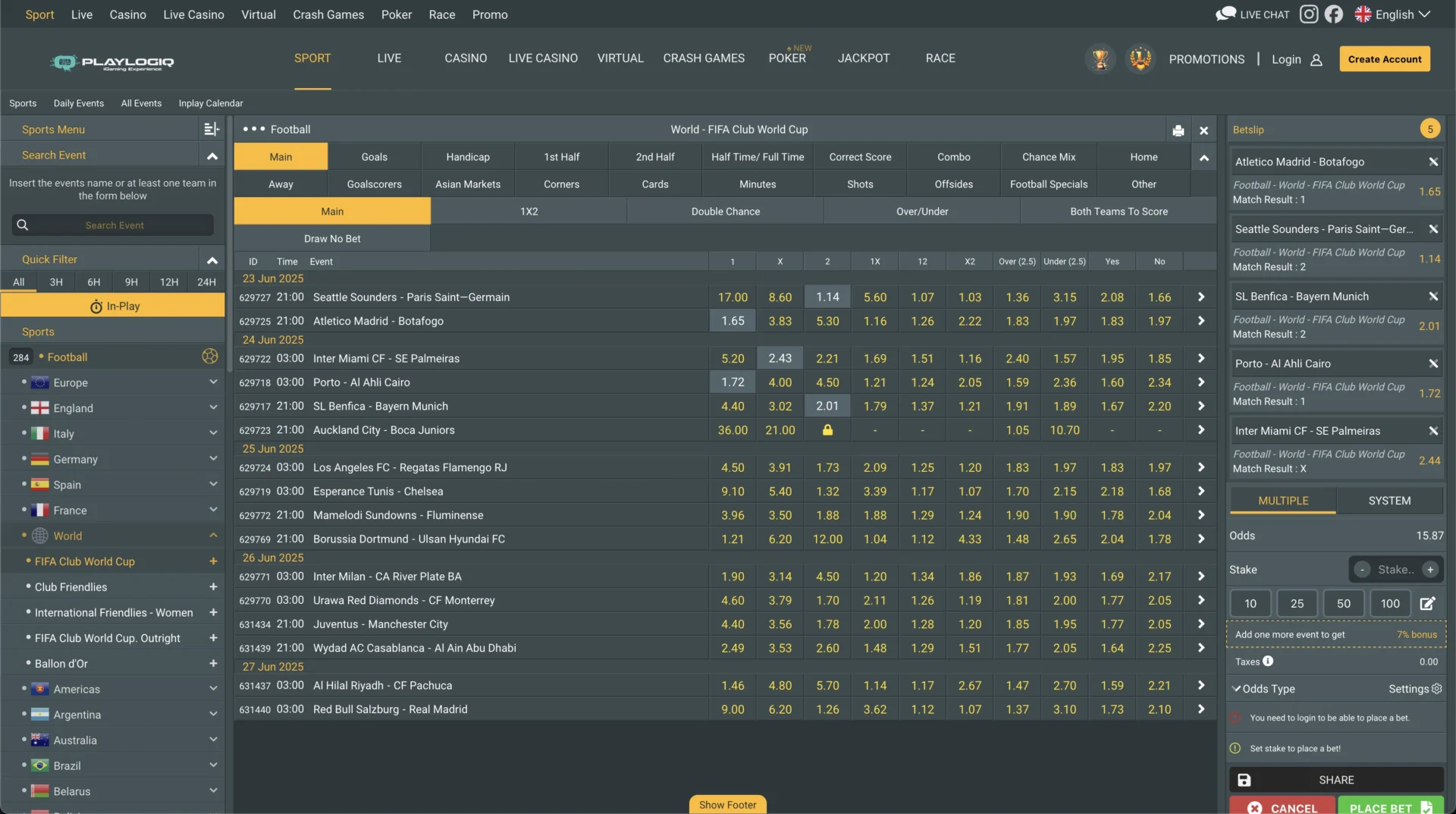Collapse the market tabs panel arrow
The width and height of the screenshot is (1456, 814).
(1203, 158)
